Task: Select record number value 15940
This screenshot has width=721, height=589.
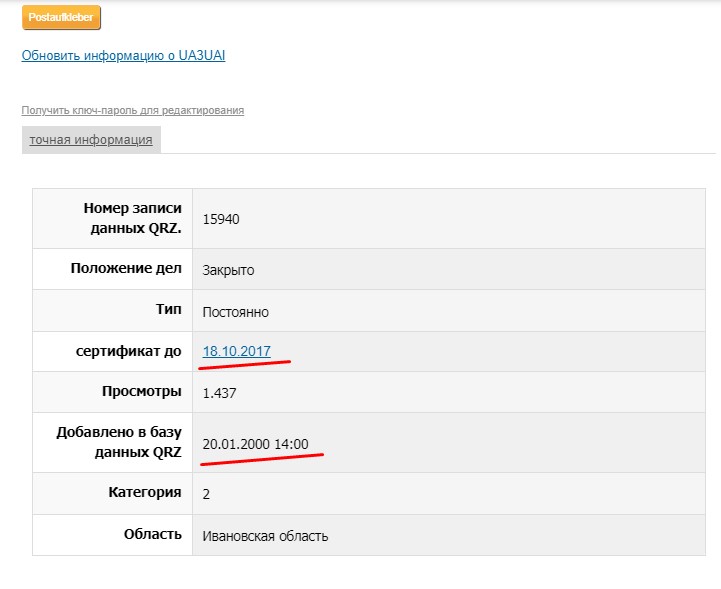Action: pos(221,219)
